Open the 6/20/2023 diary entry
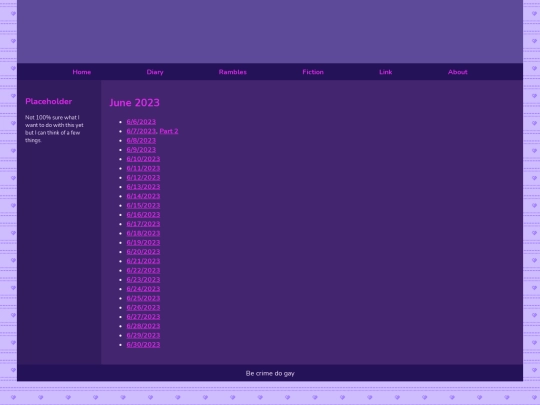 143,252
